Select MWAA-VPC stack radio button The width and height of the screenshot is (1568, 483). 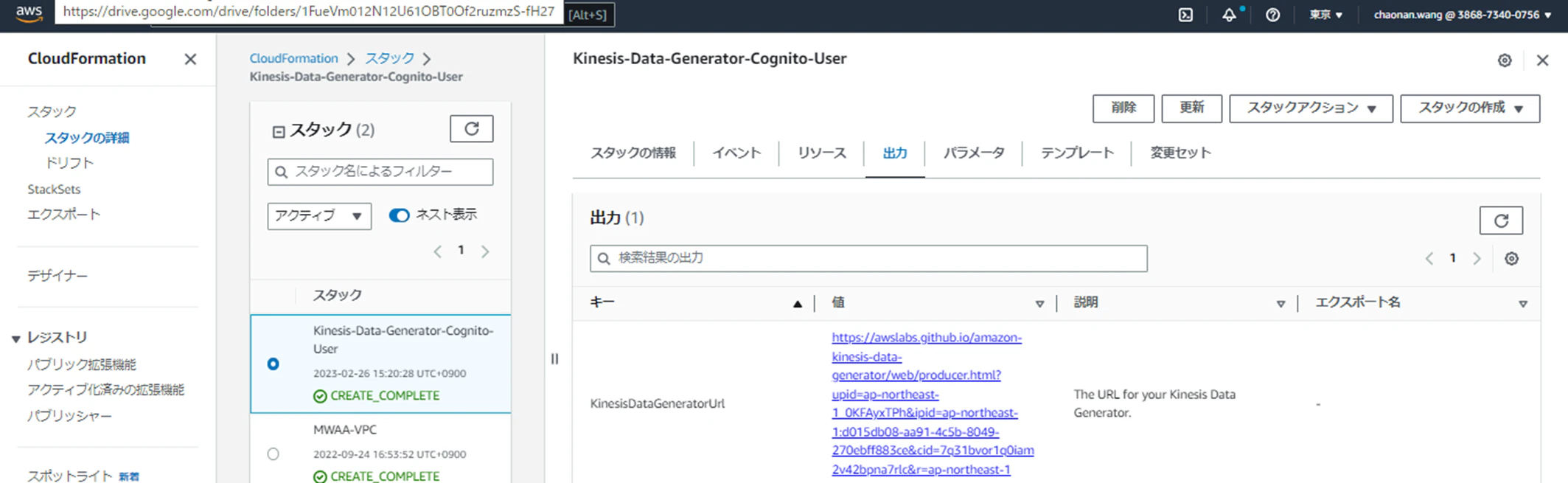pyautogui.click(x=273, y=454)
